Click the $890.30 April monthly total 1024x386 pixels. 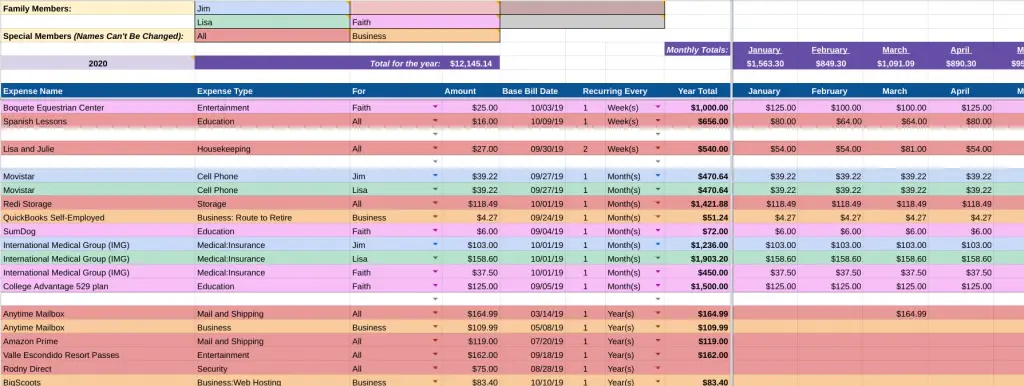point(960,63)
